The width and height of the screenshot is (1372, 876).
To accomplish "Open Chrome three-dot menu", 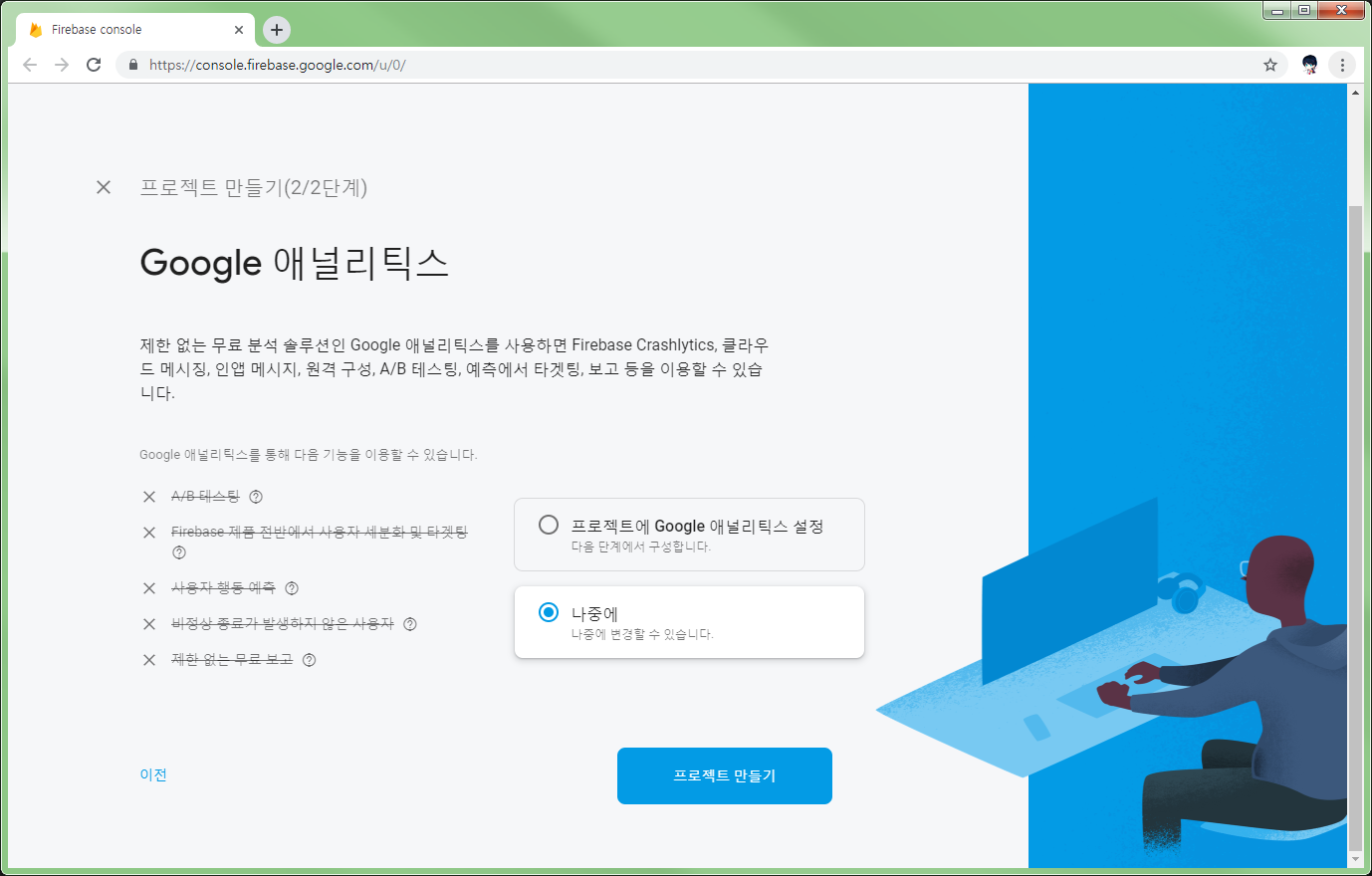I will coord(1342,65).
